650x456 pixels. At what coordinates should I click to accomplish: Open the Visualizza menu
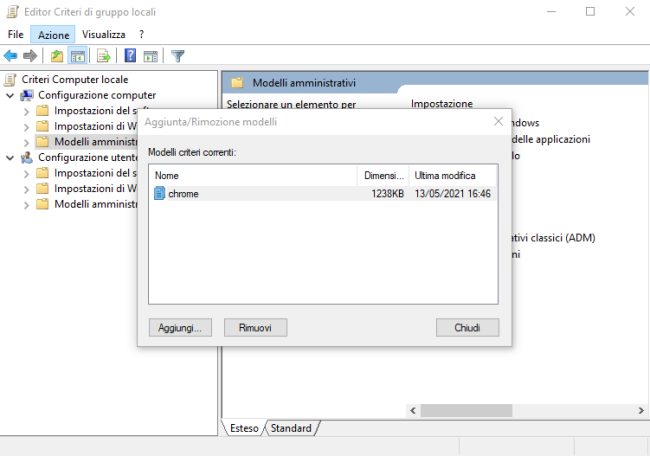click(104, 34)
